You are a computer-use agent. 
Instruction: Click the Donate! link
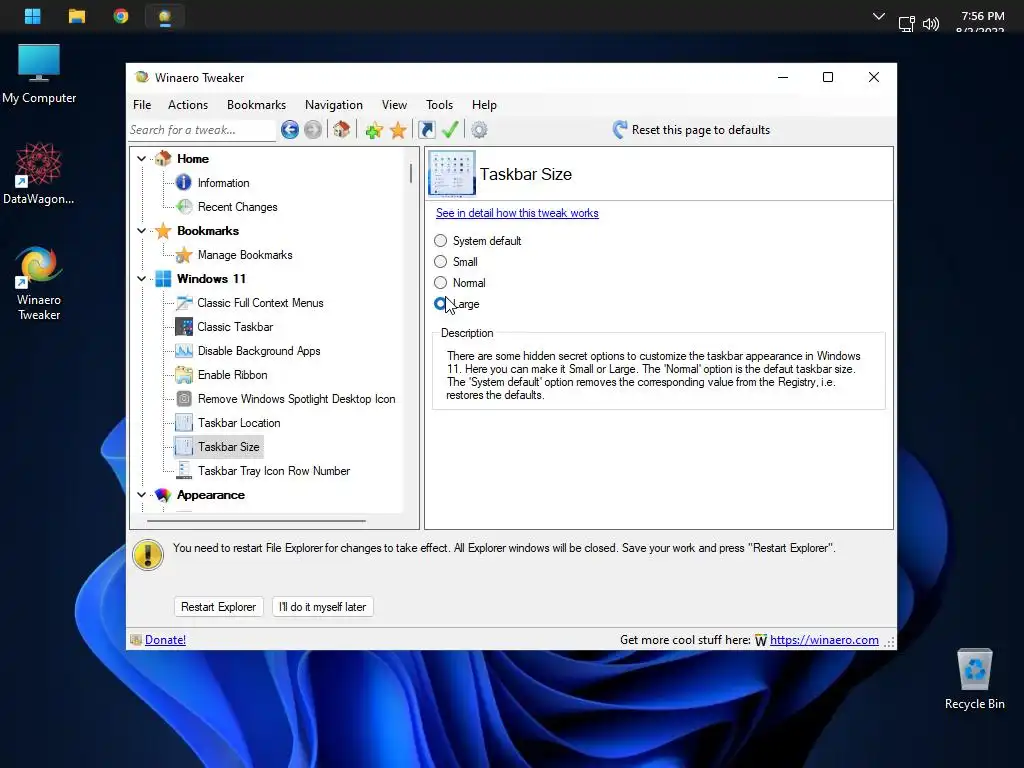(165, 640)
